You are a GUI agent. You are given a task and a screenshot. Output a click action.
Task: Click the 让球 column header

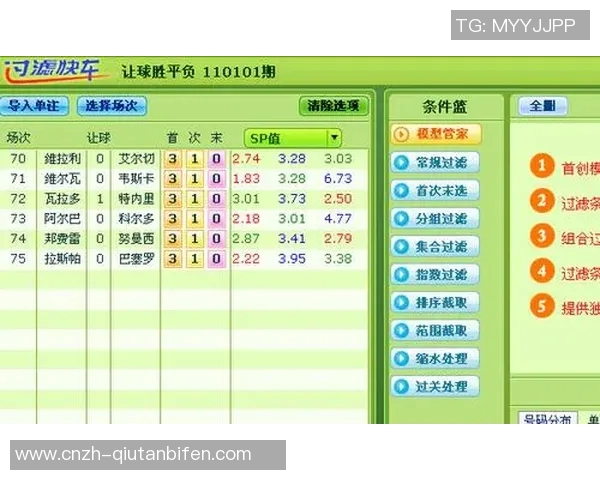pos(99,138)
